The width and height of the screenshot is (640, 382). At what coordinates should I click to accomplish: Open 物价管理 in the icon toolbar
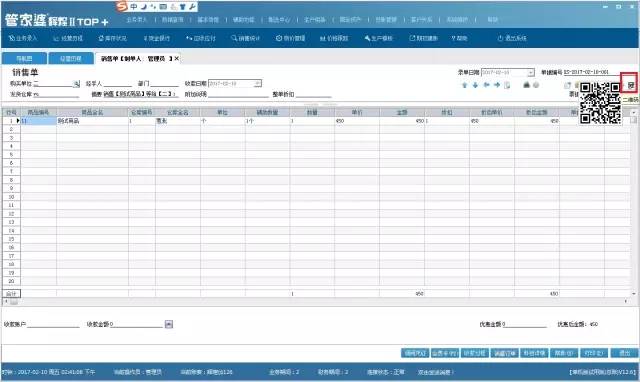[x=290, y=38]
